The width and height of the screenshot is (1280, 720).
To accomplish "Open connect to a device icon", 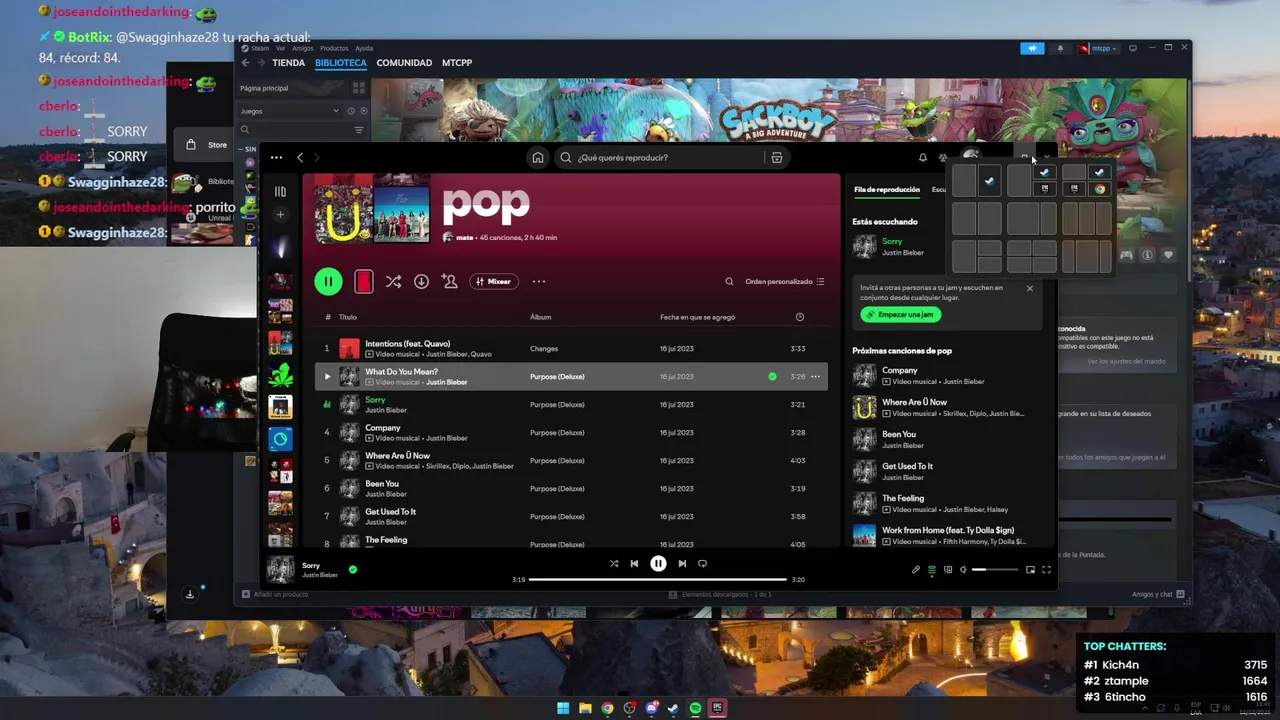I will (x=948, y=570).
